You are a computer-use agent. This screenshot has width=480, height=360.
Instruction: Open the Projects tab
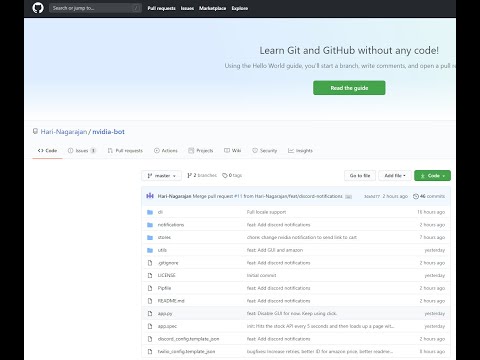coord(201,151)
